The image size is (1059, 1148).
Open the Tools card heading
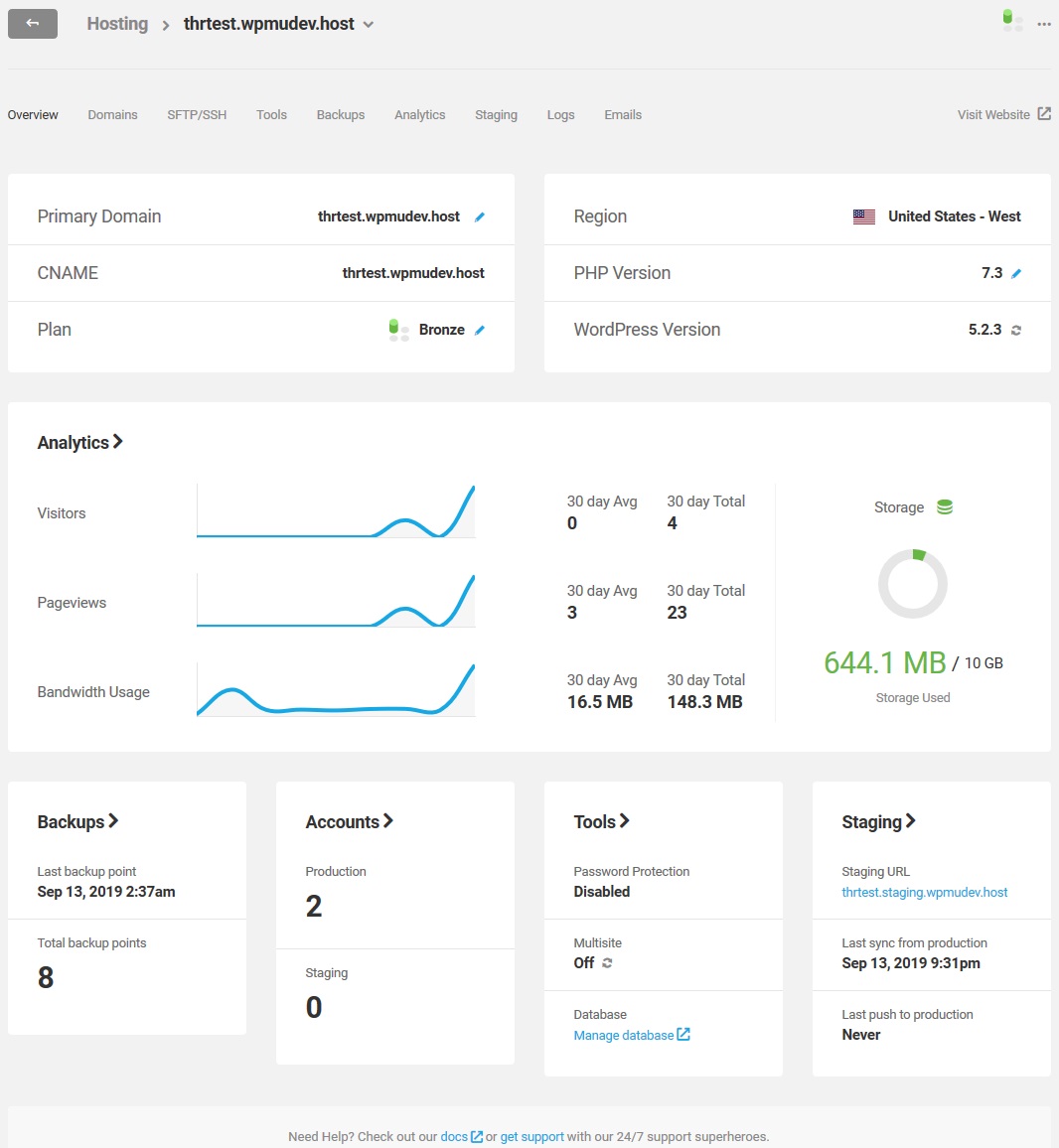click(x=601, y=821)
